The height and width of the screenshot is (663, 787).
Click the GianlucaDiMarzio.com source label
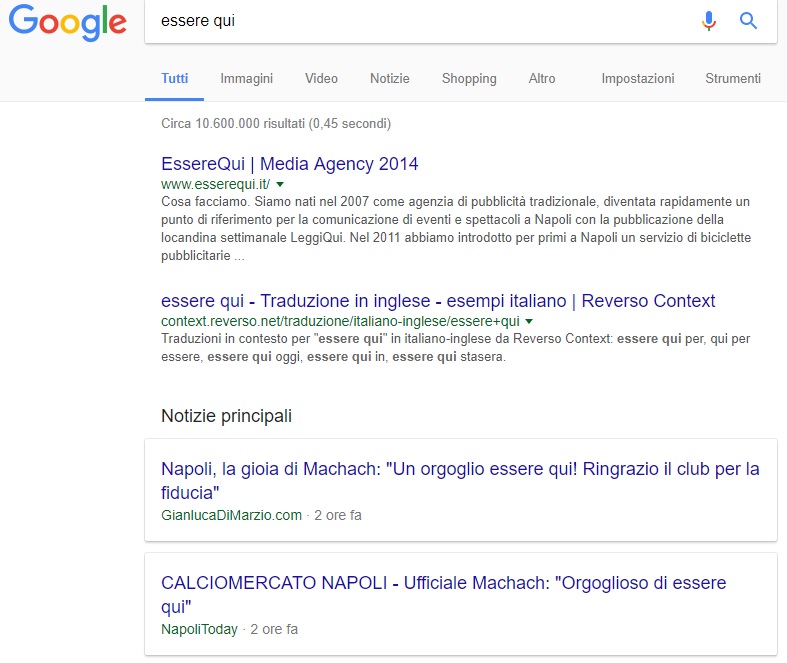[231, 515]
